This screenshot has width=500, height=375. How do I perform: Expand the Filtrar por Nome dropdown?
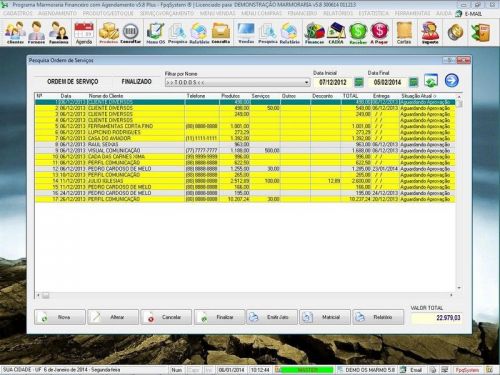(x=306, y=82)
